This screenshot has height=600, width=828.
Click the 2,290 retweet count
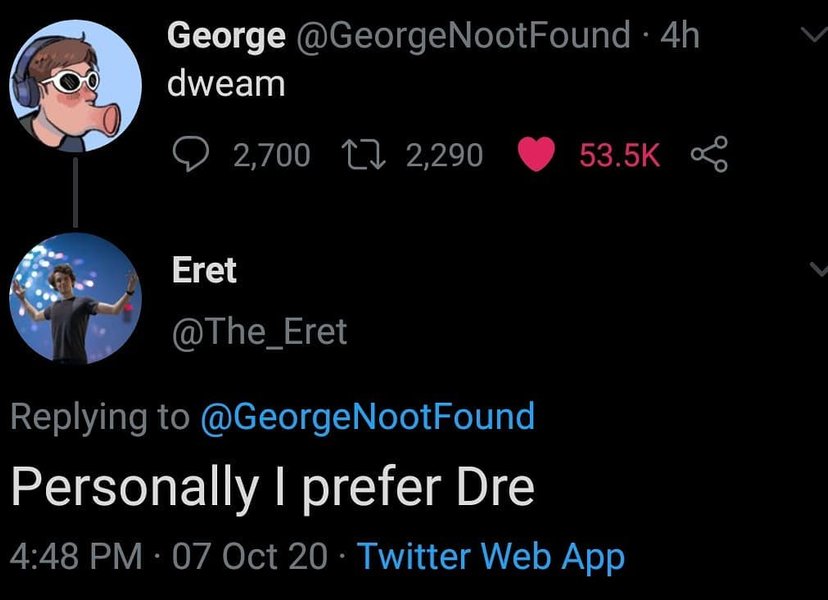point(444,155)
